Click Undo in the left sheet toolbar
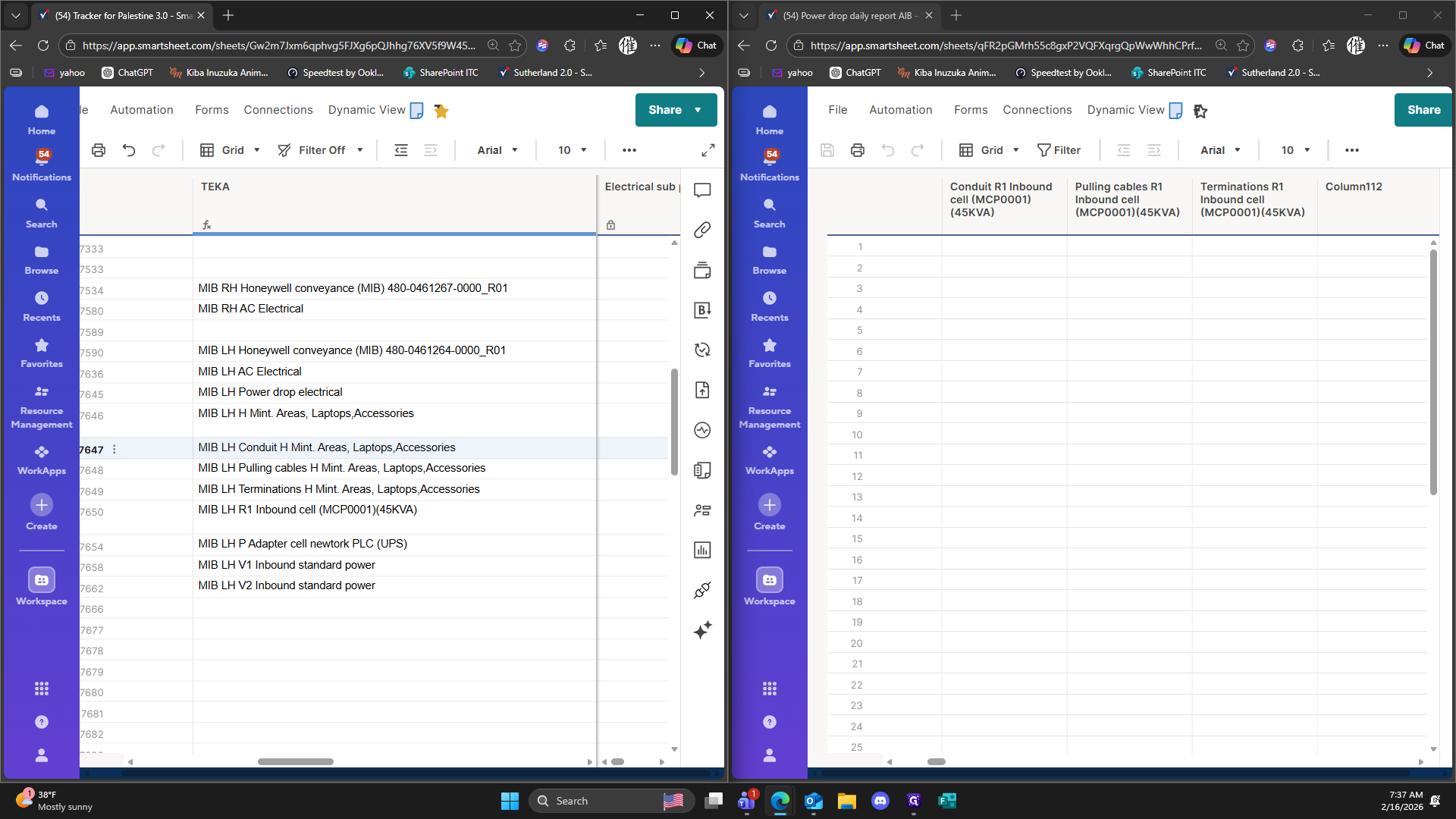Screen dimensions: 1456x819 (x=129, y=150)
